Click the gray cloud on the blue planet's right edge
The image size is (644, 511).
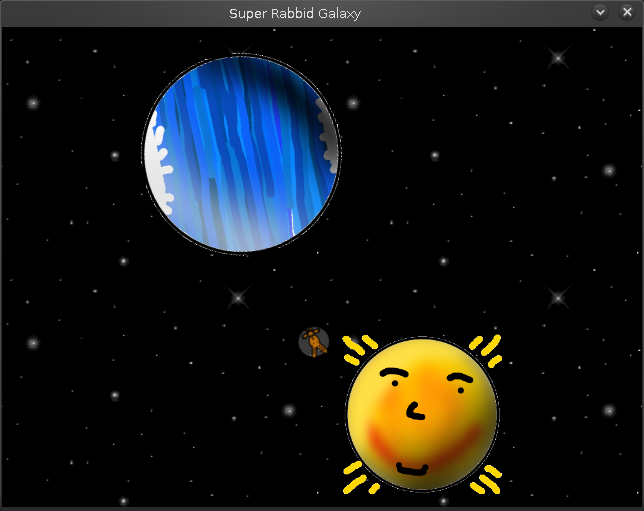point(327,140)
